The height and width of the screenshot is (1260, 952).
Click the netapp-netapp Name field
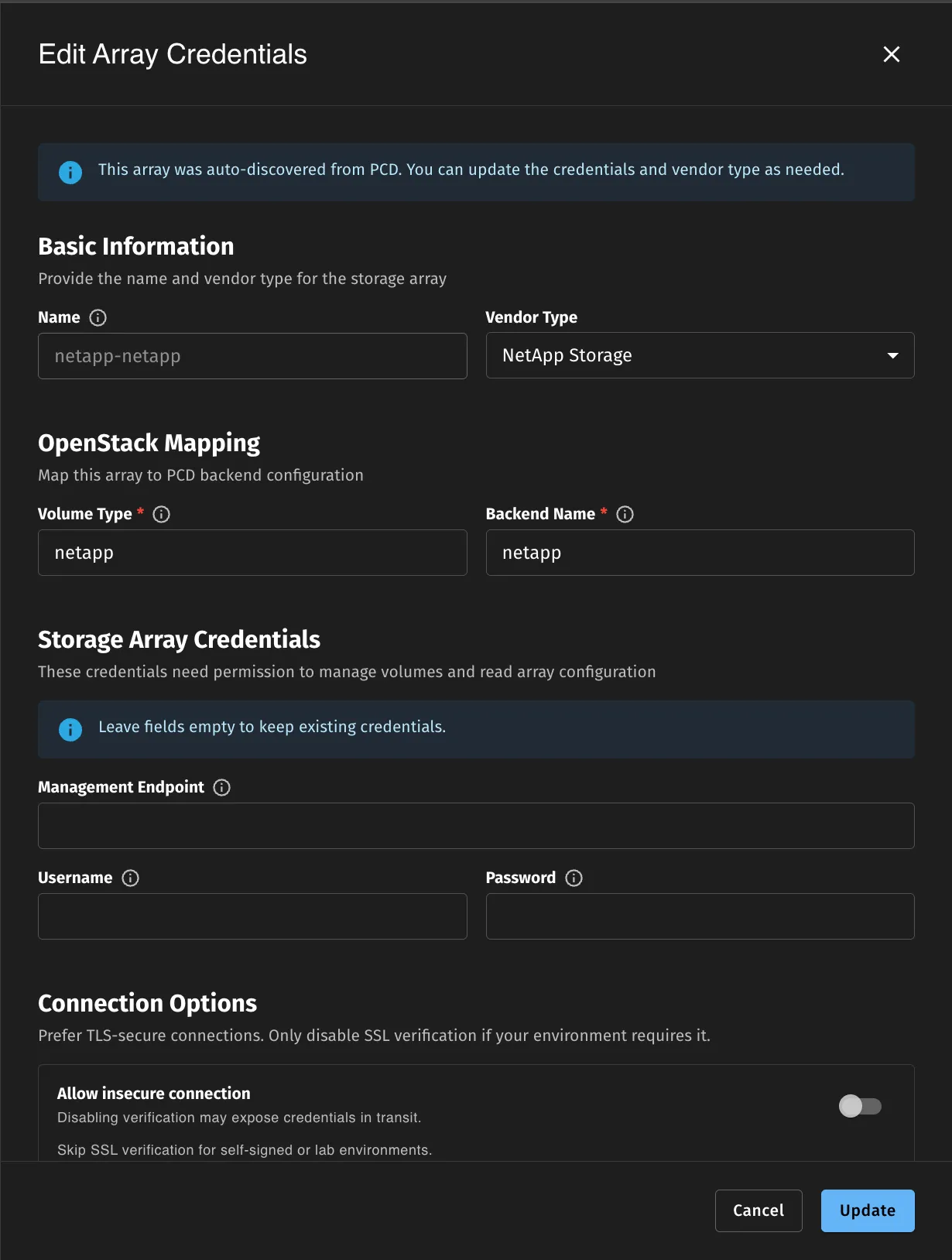pos(252,356)
